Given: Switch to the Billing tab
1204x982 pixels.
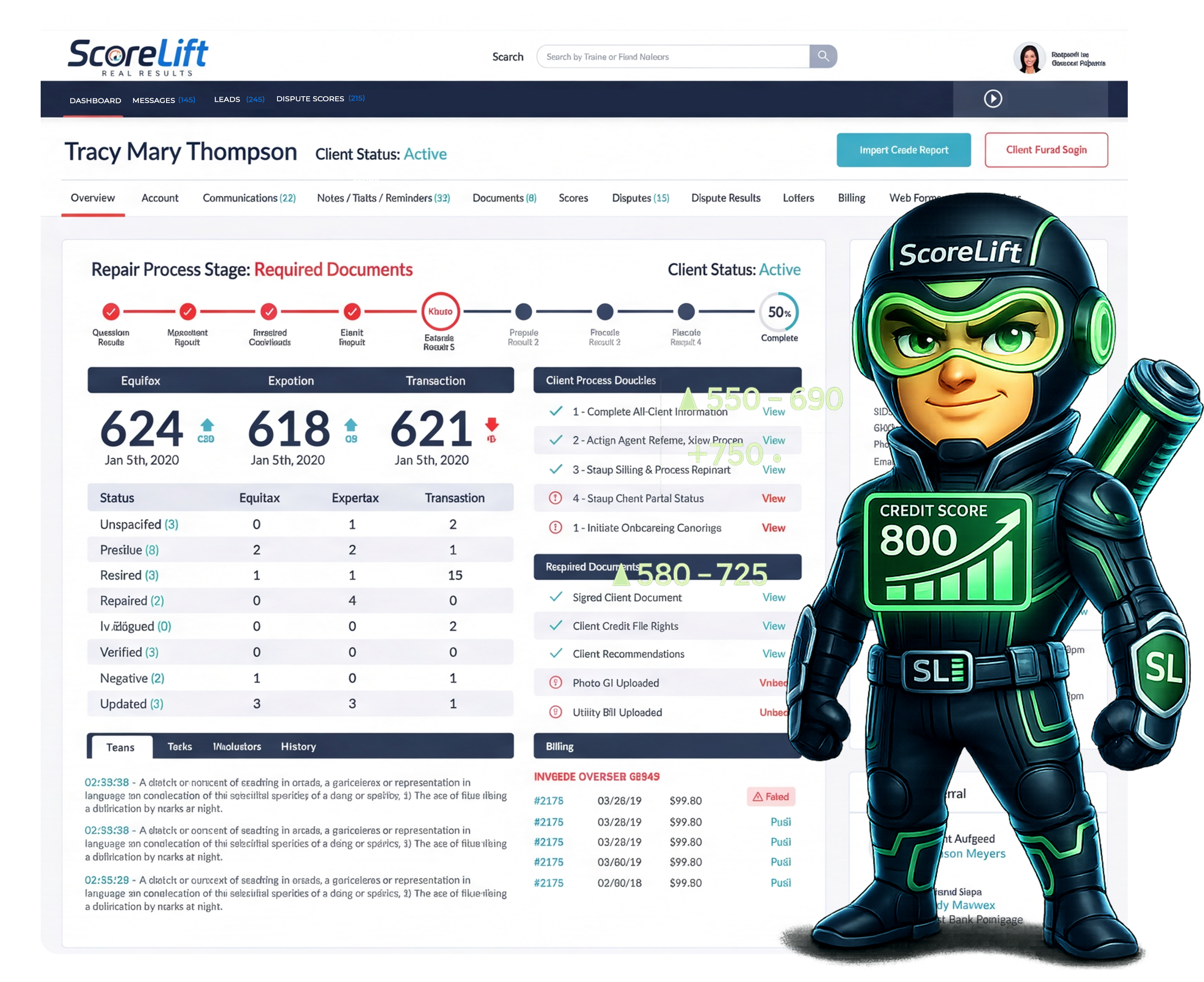Looking at the screenshot, I should pyautogui.click(x=851, y=198).
